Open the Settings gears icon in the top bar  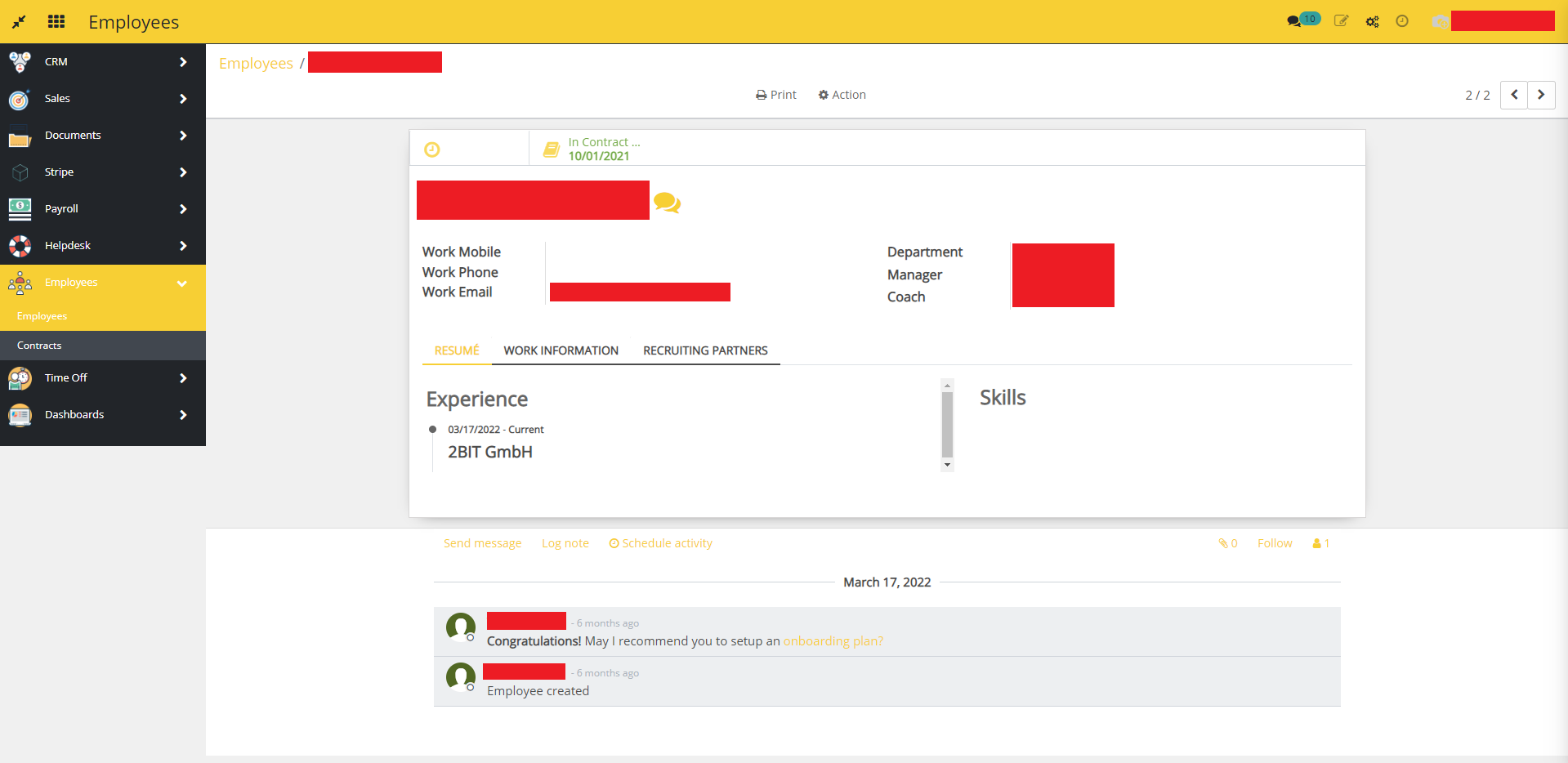(1372, 21)
